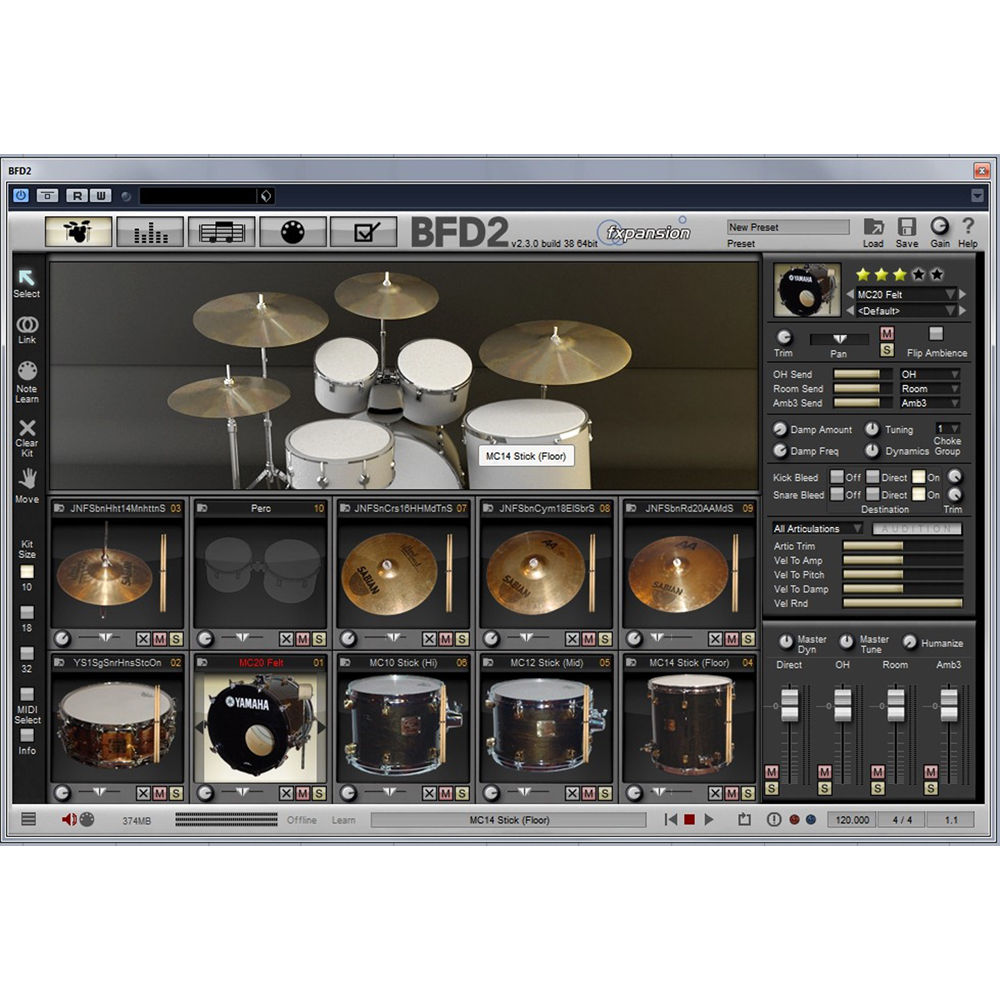The height and width of the screenshot is (1000, 1000).
Task: Open the Amb3 send destination dropdown
Action: coord(930,403)
